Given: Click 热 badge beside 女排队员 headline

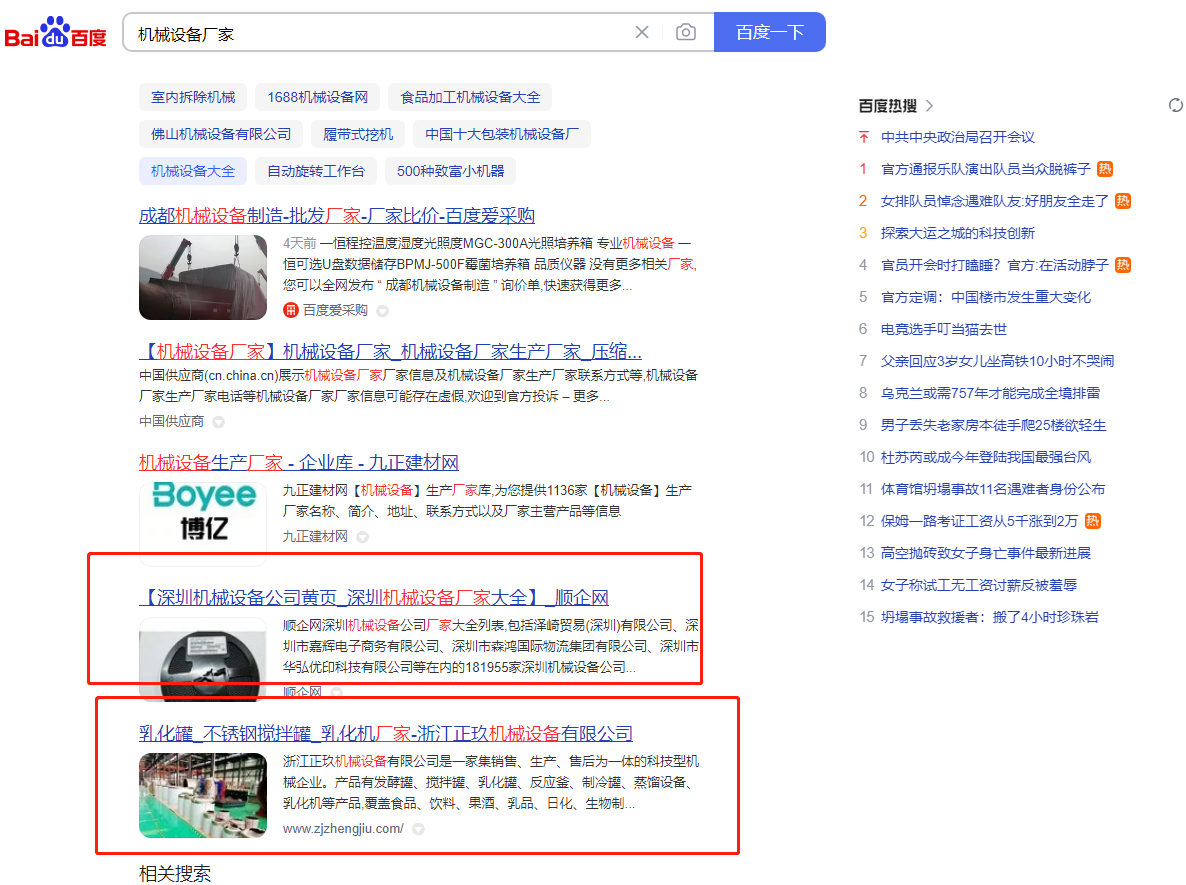Looking at the screenshot, I should [x=1123, y=201].
